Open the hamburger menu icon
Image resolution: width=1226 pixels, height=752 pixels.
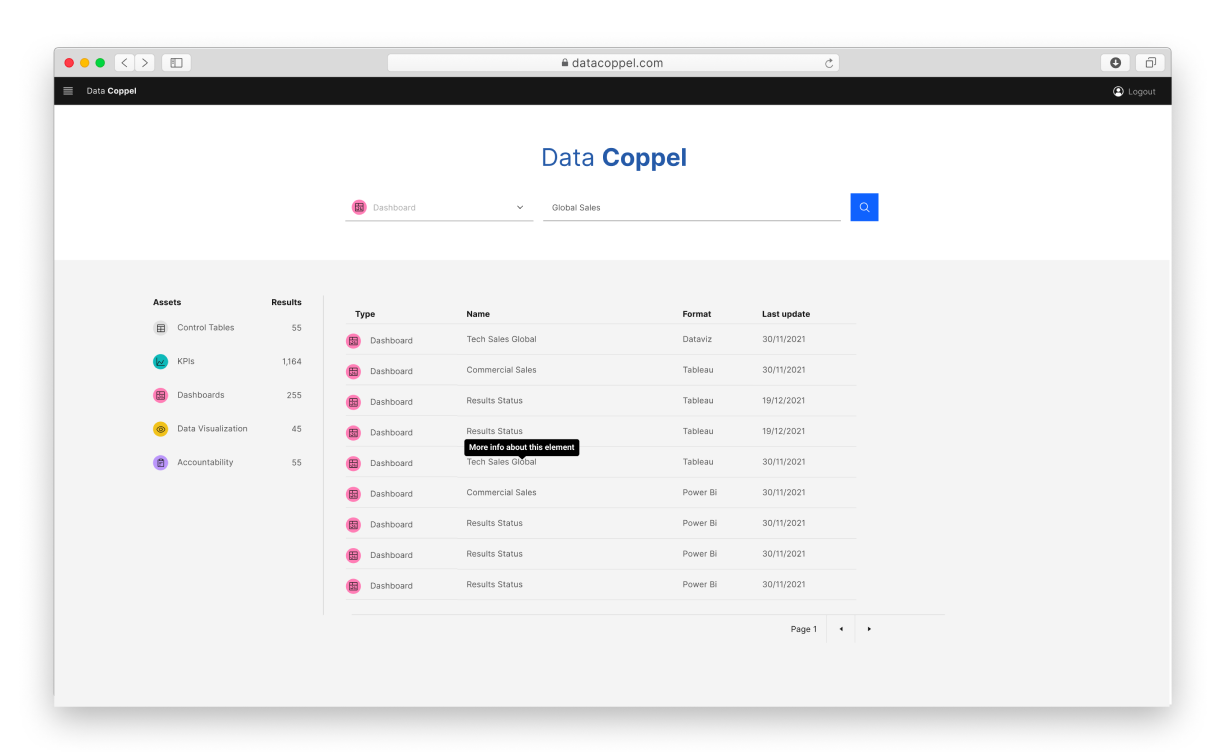[x=68, y=91]
